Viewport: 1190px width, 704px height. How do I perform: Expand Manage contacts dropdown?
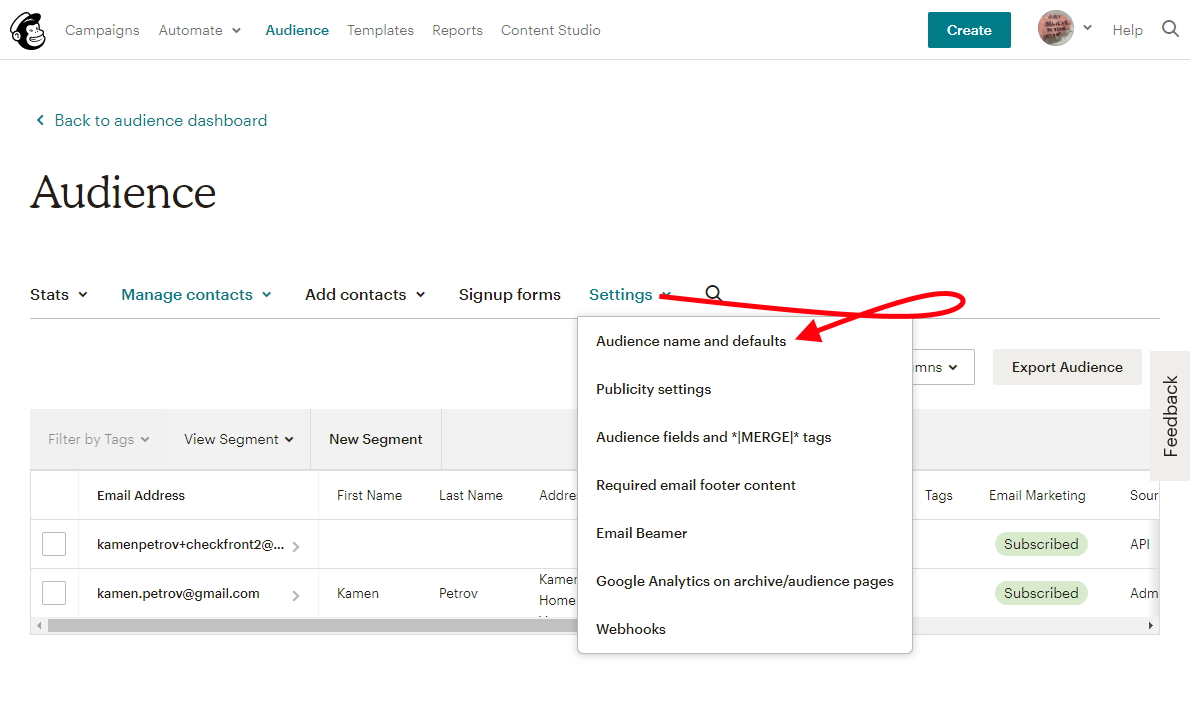click(x=196, y=294)
